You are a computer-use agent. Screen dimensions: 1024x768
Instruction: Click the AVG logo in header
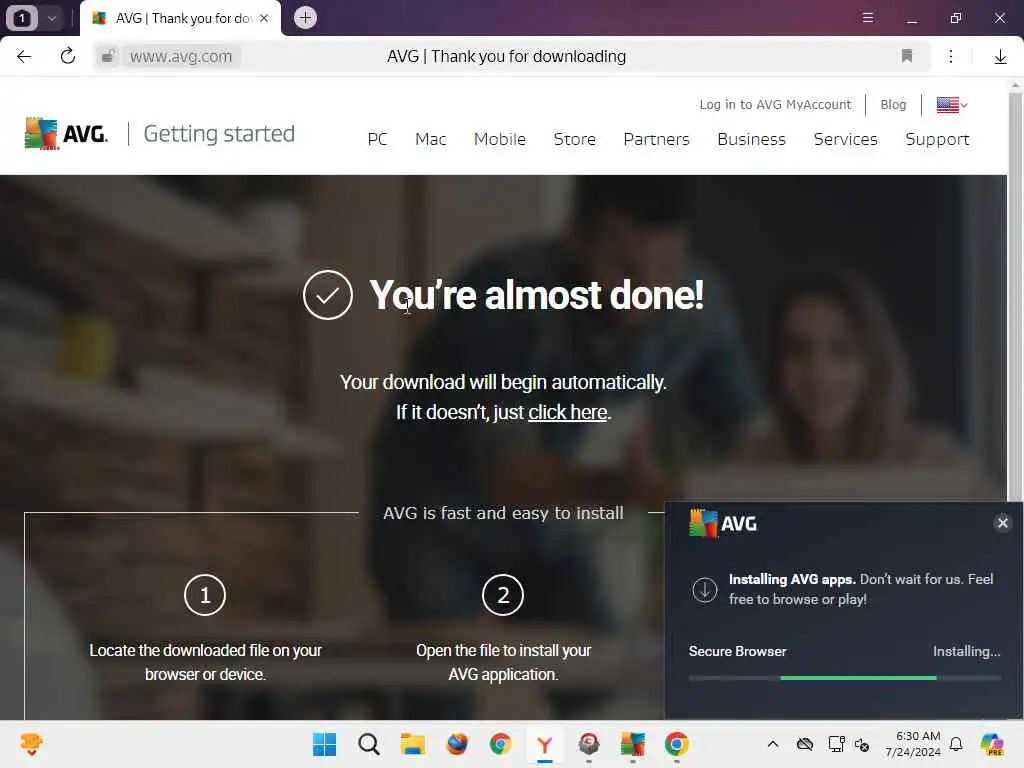[66, 134]
